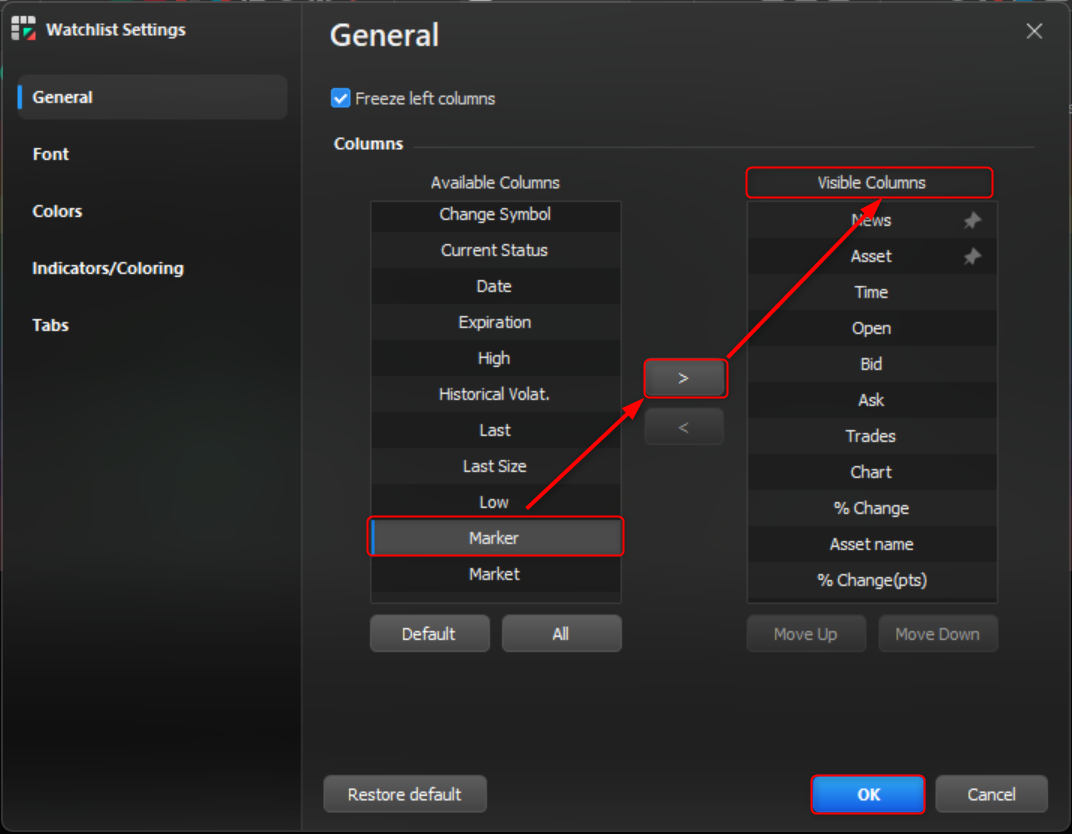This screenshot has height=834, width=1072.
Task: Click the Watchlist Settings app icon
Action: tap(23, 29)
